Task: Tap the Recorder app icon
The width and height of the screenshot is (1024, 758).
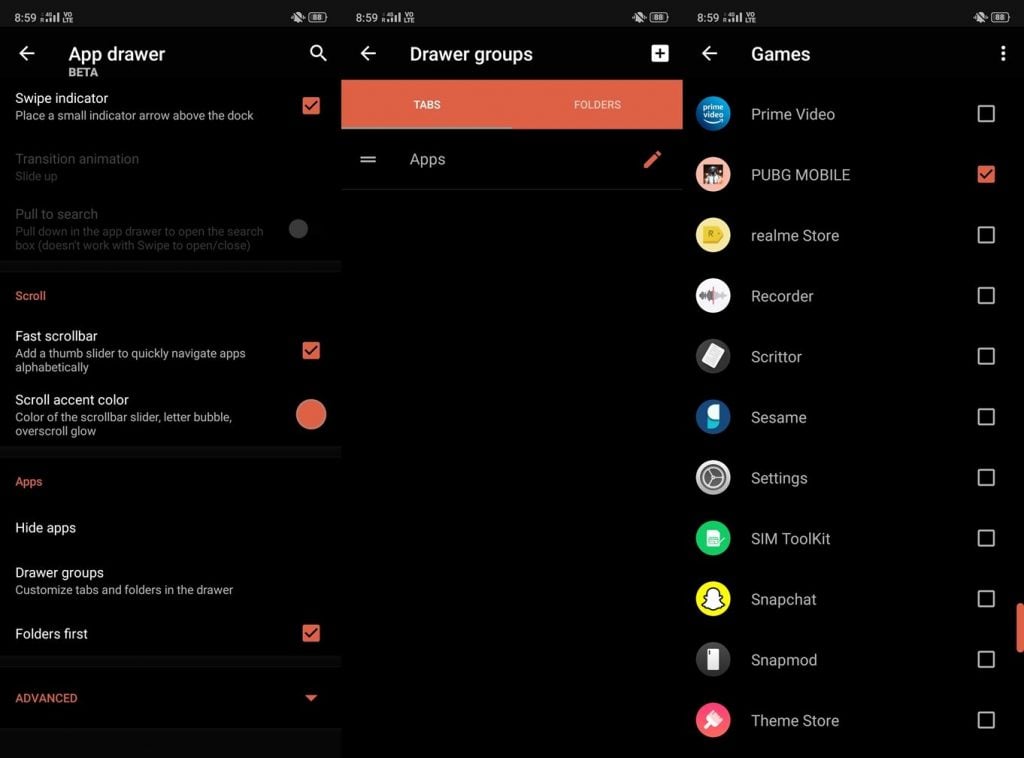Action: click(712, 296)
